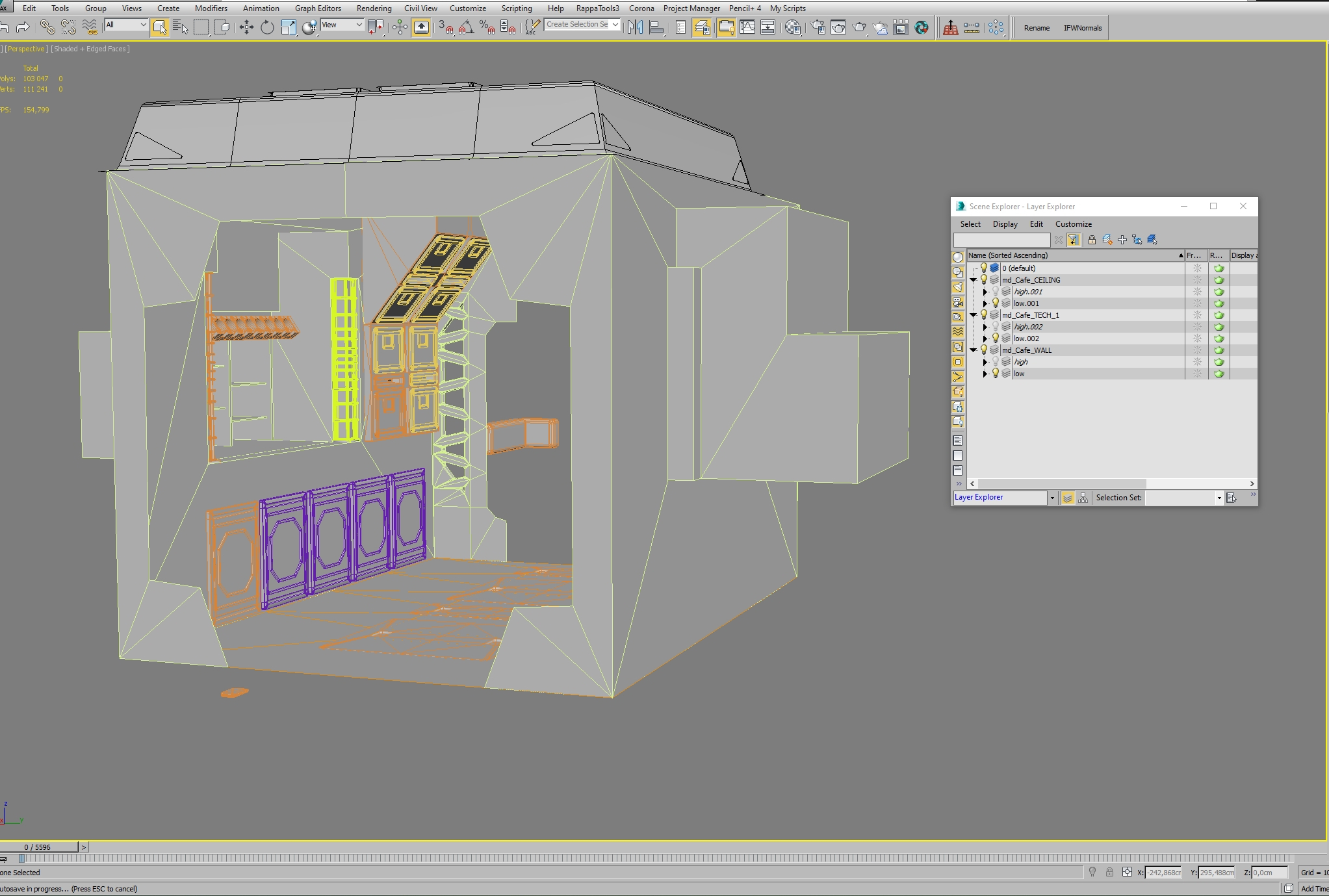The width and height of the screenshot is (1329, 896).
Task: Hide the md_Cafe_WALL layer via lightbulb
Action: 984,350
